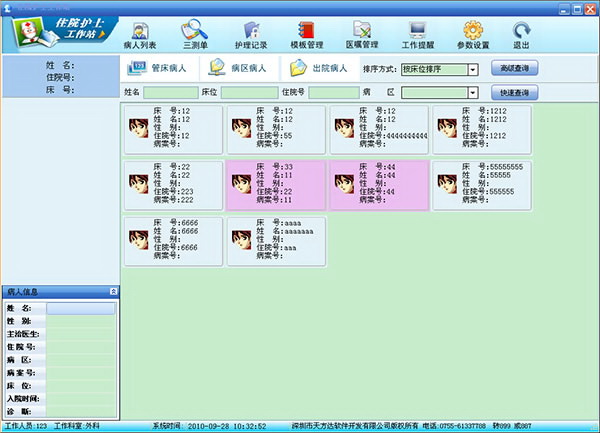Switch to the 管床病人 tab
This screenshot has width=600, height=433.
click(x=158, y=69)
